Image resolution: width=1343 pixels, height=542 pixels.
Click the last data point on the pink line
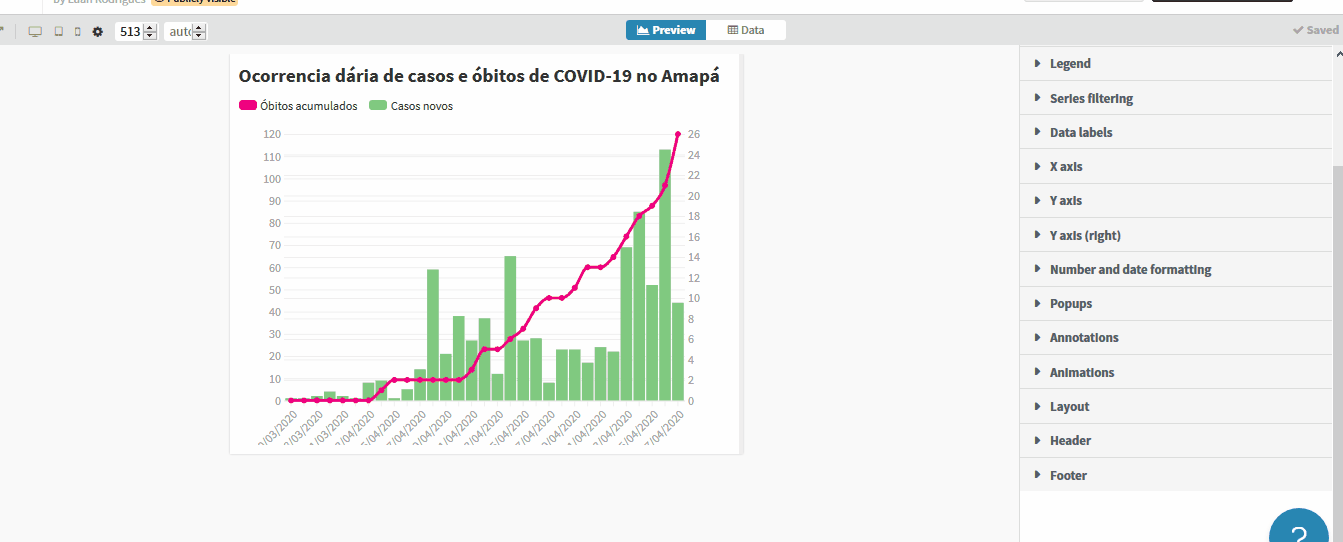click(678, 134)
